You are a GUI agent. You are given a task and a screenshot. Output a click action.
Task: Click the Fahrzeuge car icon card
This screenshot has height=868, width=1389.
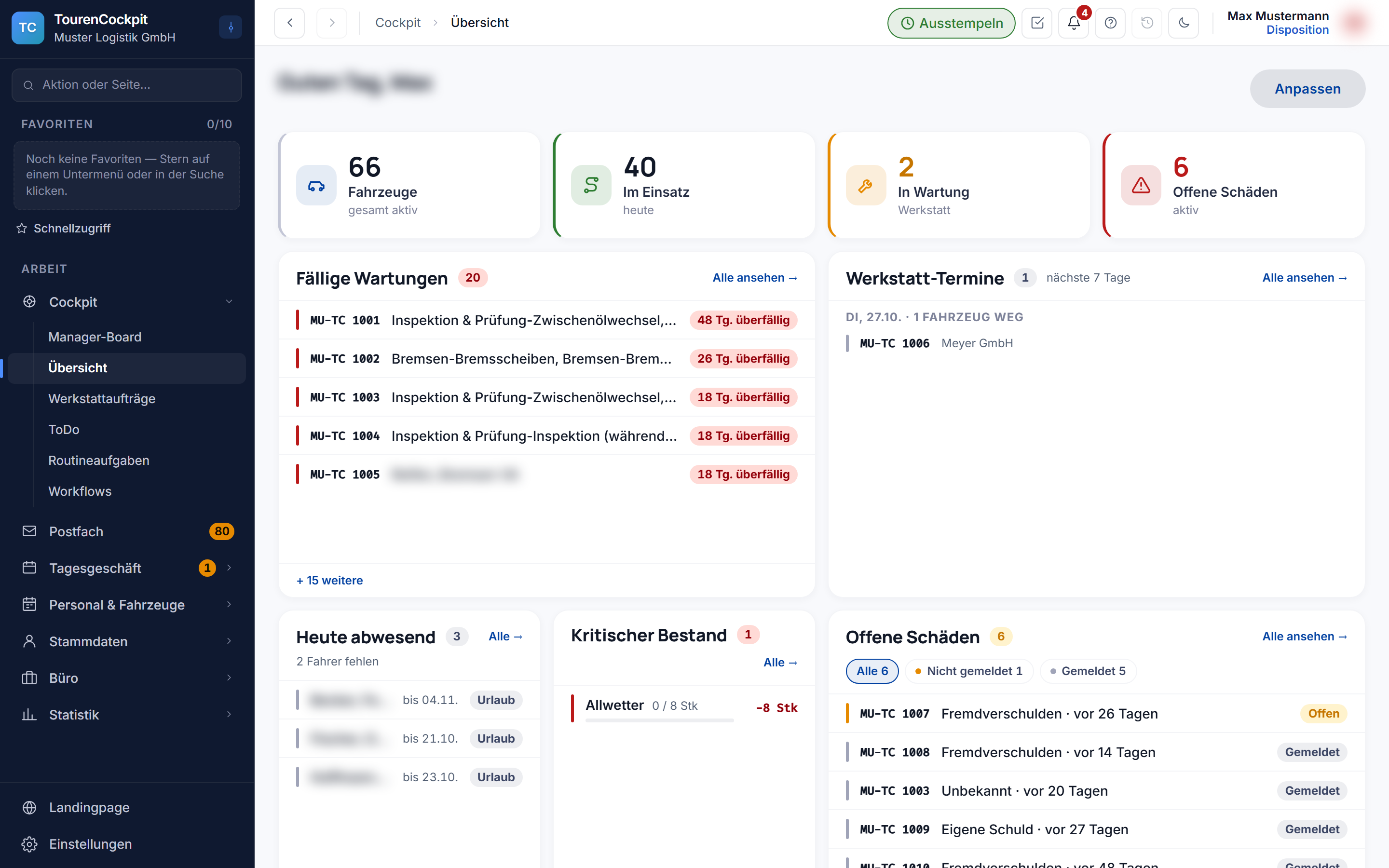316,186
